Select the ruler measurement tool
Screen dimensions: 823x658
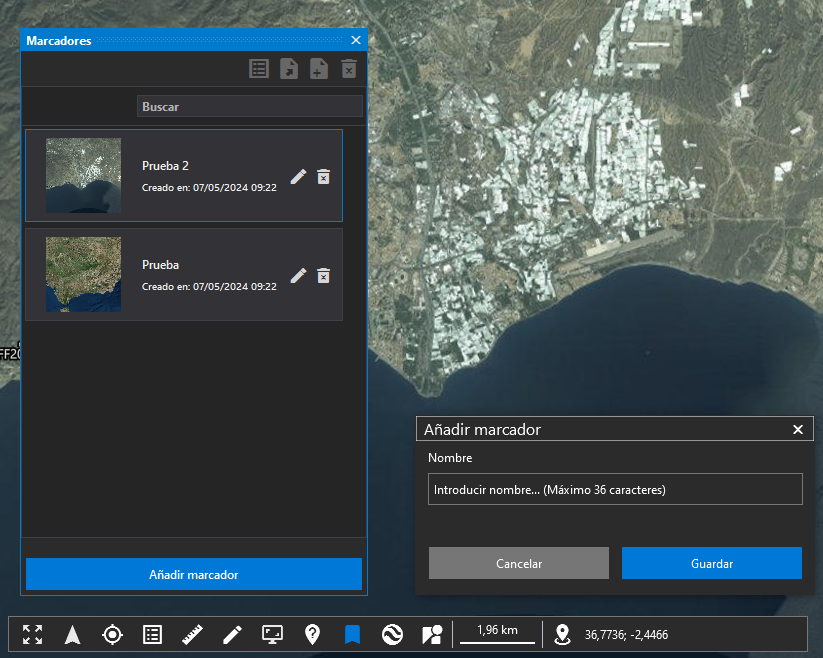click(x=193, y=634)
